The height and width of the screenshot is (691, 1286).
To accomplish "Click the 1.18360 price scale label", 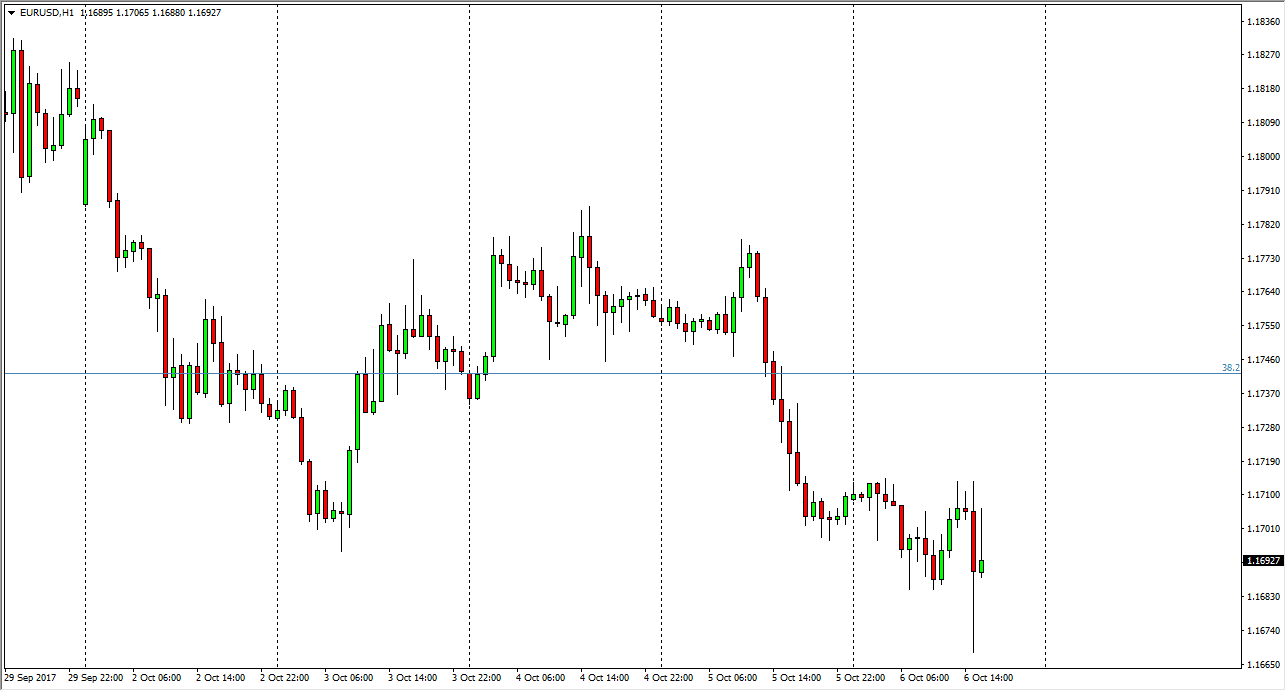I will [1263, 21].
